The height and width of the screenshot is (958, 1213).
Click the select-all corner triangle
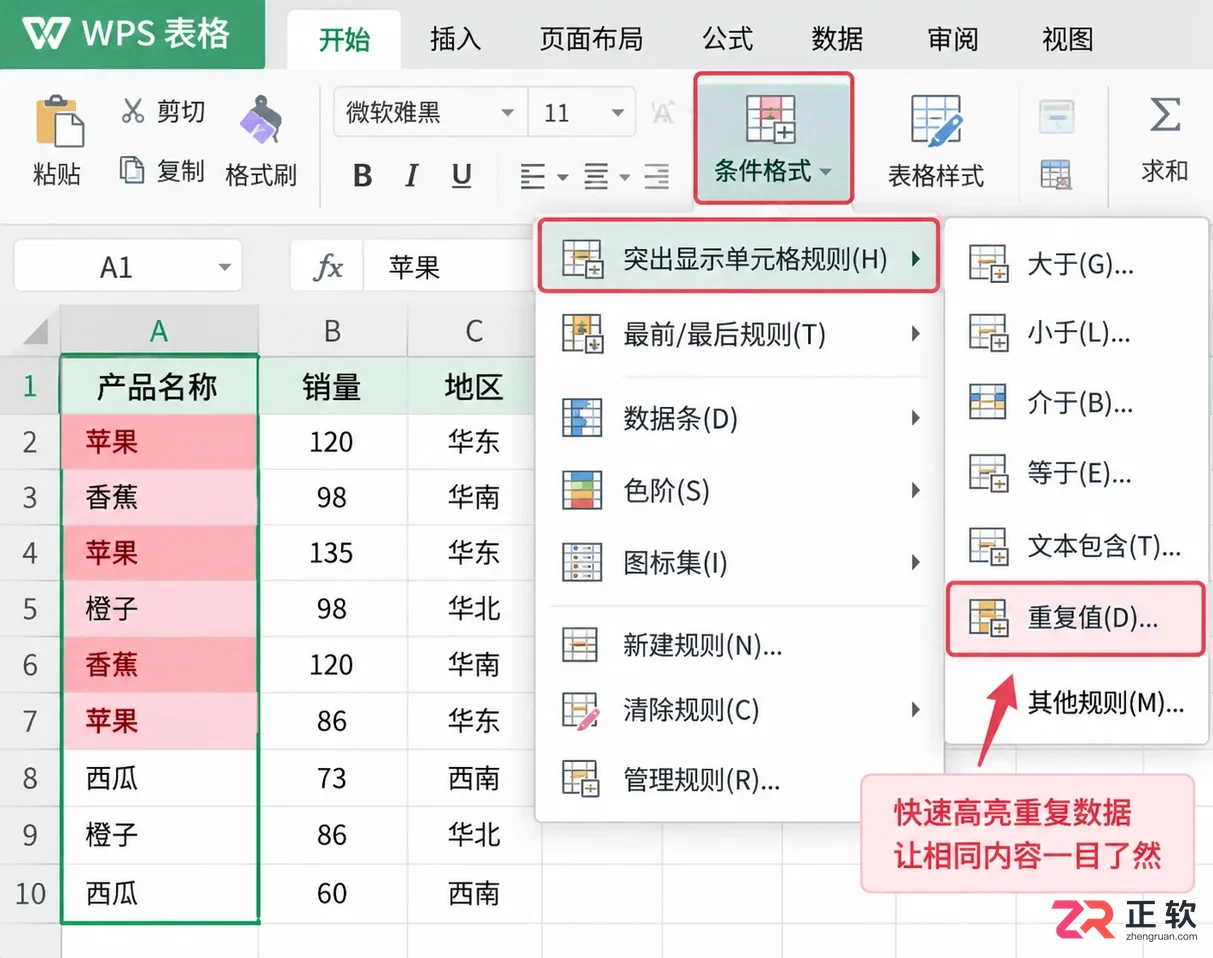click(x=36, y=331)
